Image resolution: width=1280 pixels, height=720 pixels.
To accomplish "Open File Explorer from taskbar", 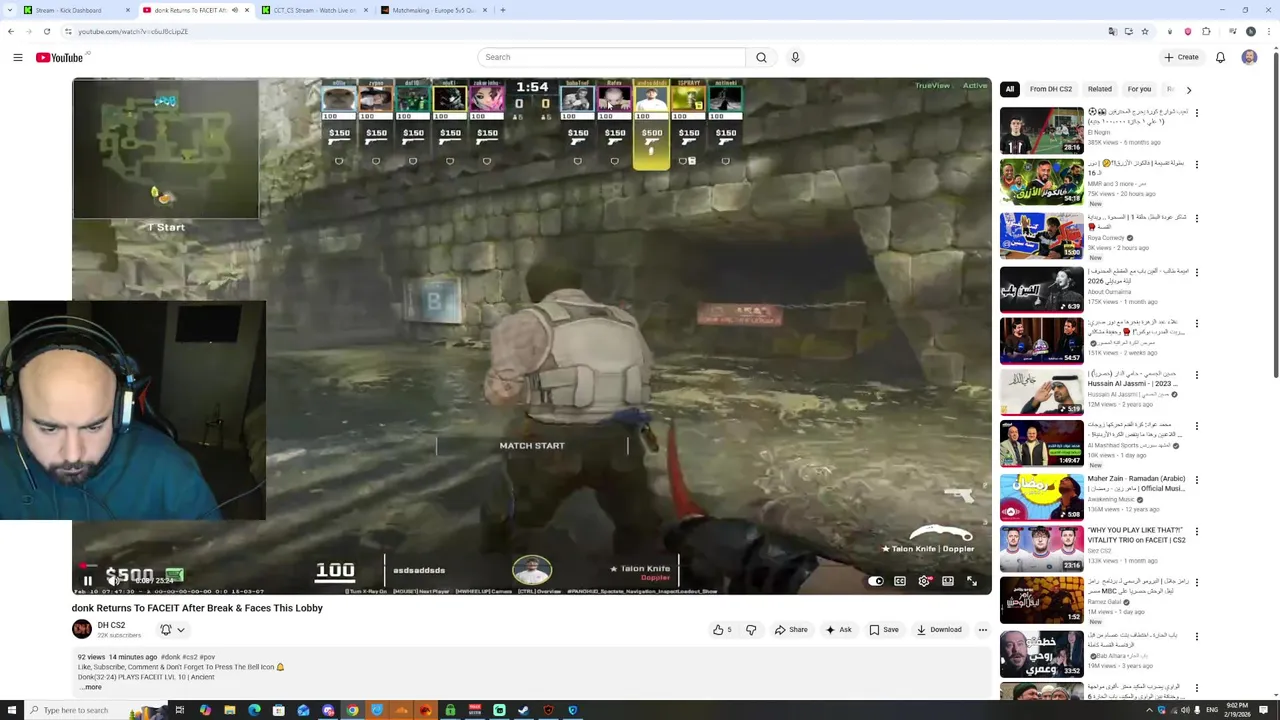I will [229, 710].
